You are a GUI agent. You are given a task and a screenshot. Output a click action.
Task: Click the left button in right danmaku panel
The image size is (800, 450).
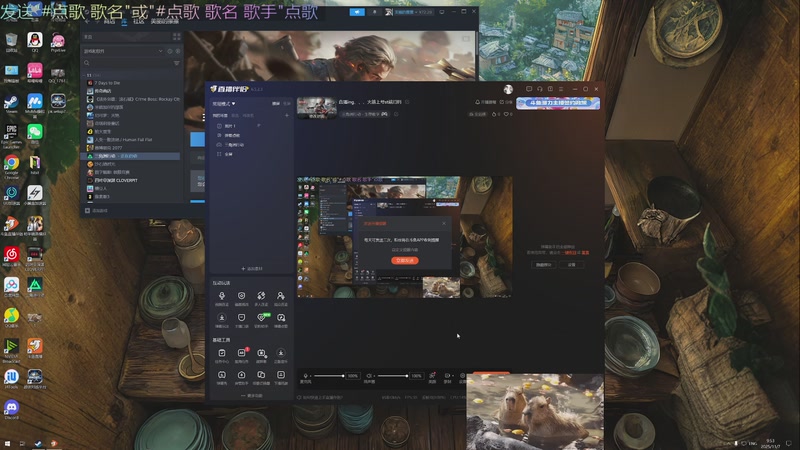pyautogui.click(x=543, y=265)
